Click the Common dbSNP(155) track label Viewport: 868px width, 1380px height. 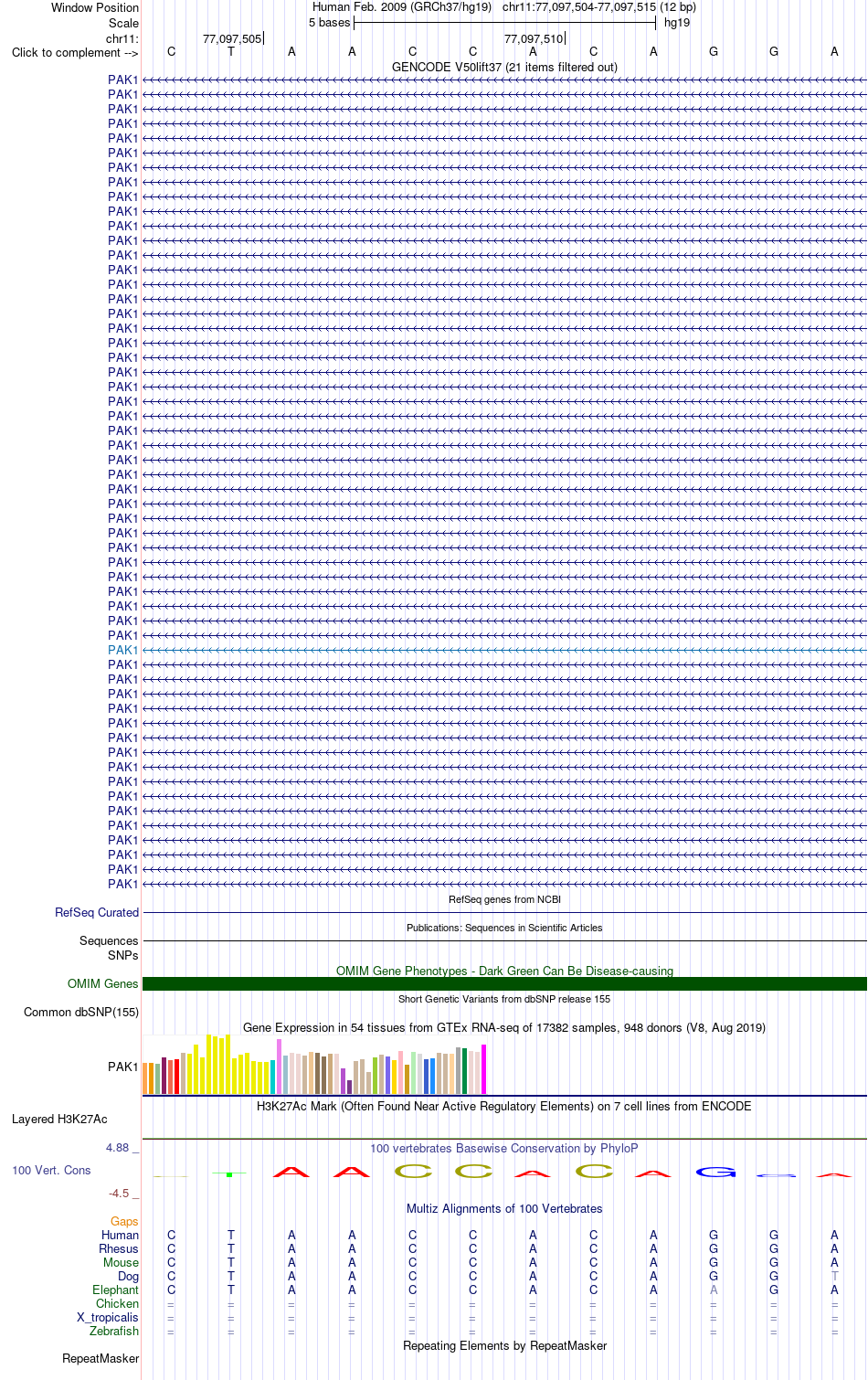pos(81,1012)
